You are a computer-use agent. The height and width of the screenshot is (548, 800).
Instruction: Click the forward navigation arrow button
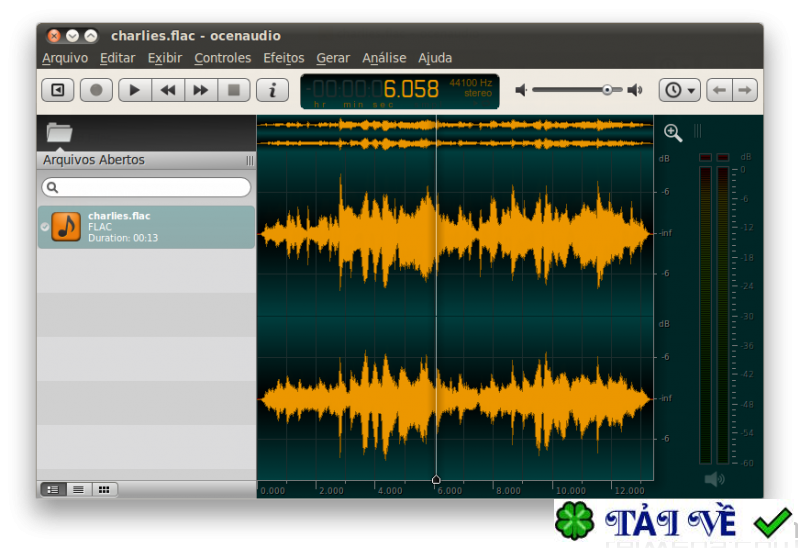[744, 90]
